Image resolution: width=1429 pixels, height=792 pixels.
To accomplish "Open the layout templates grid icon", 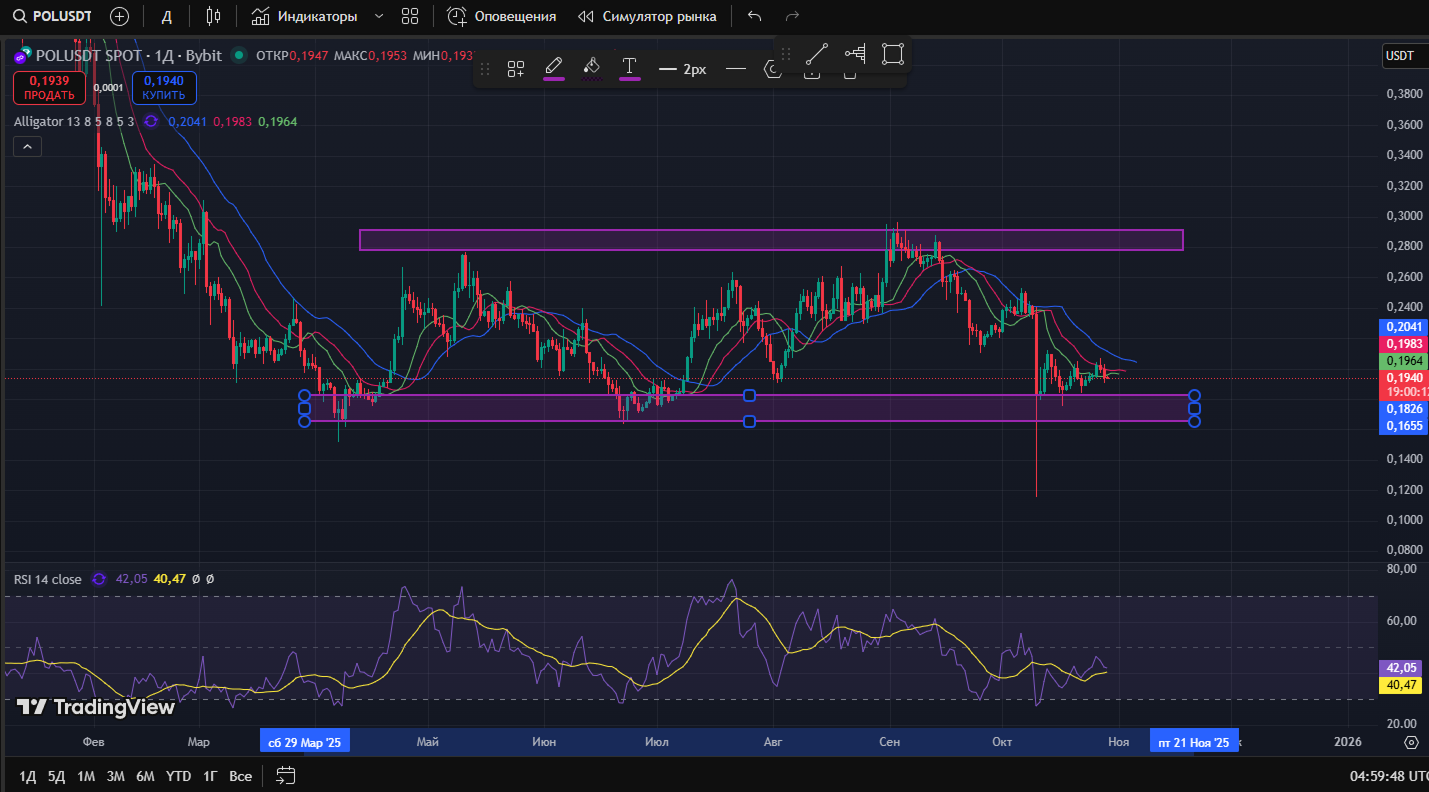I will tap(410, 16).
